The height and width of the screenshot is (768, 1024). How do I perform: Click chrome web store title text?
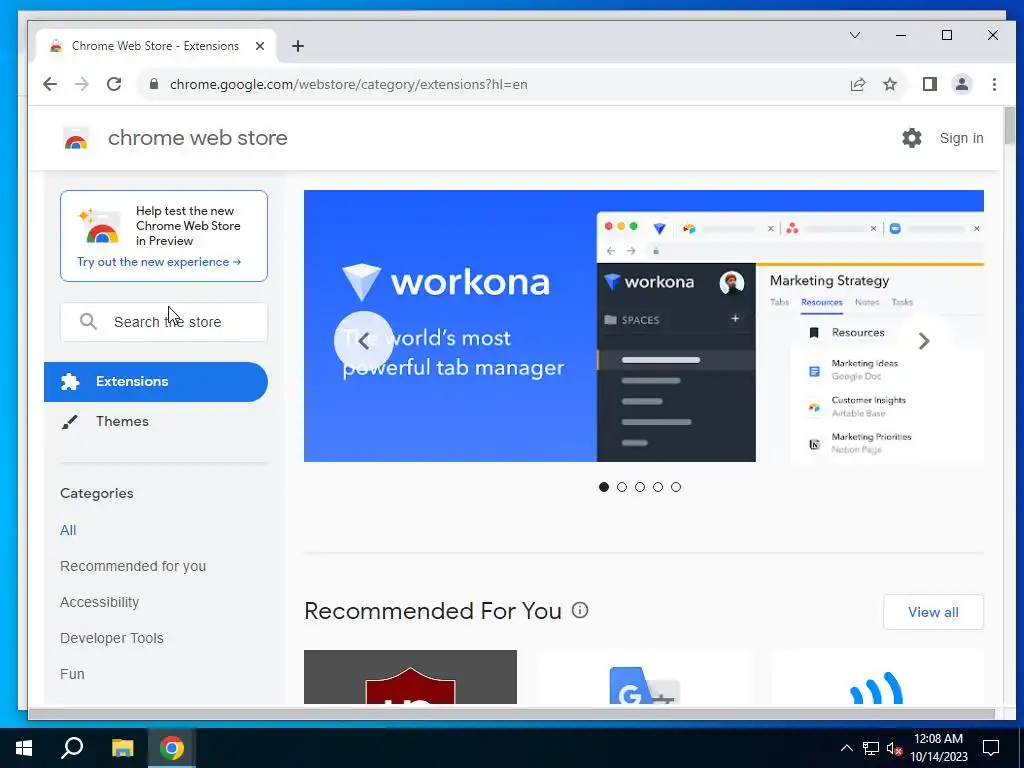click(197, 138)
